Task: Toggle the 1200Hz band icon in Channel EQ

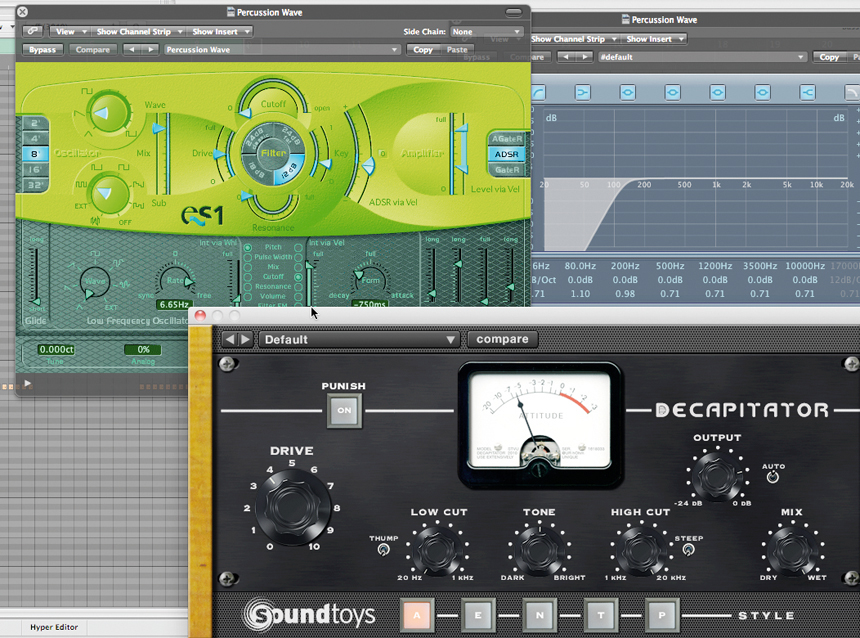Action: (x=717, y=92)
